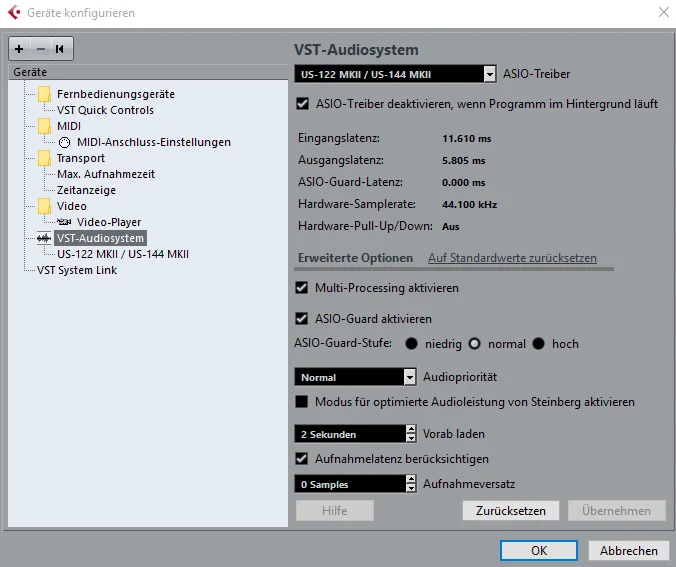Disable ASIO-Guard aktivieren checkbox

[302, 319]
